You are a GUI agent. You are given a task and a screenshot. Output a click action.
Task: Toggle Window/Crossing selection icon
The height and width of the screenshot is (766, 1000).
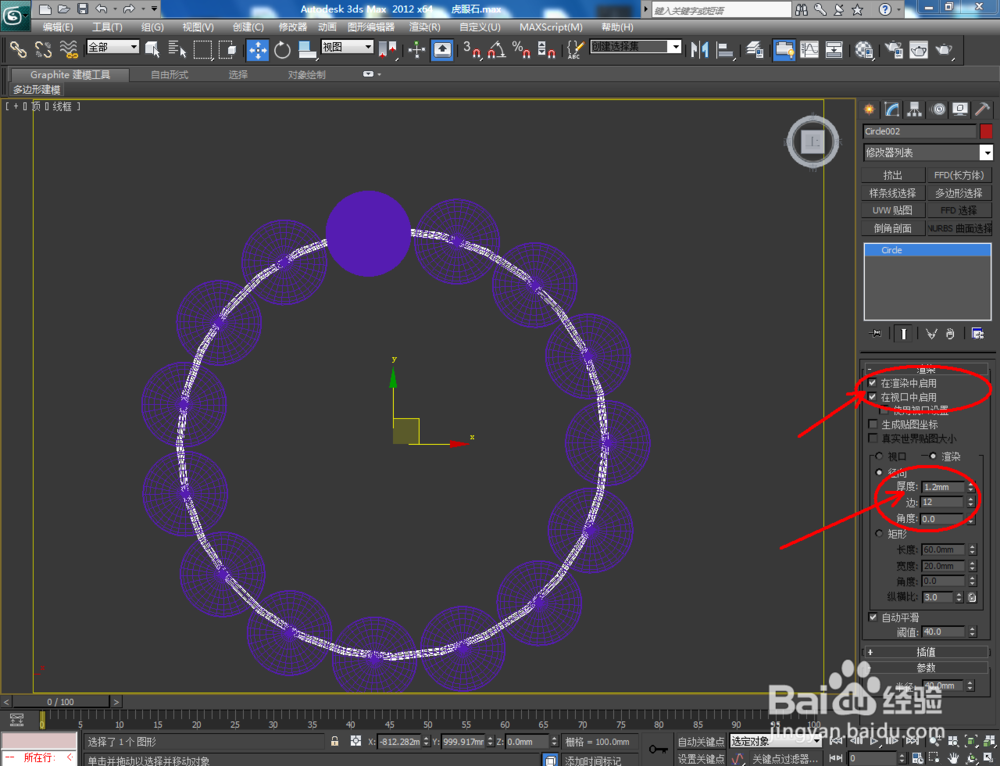click(x=228, y=49)
